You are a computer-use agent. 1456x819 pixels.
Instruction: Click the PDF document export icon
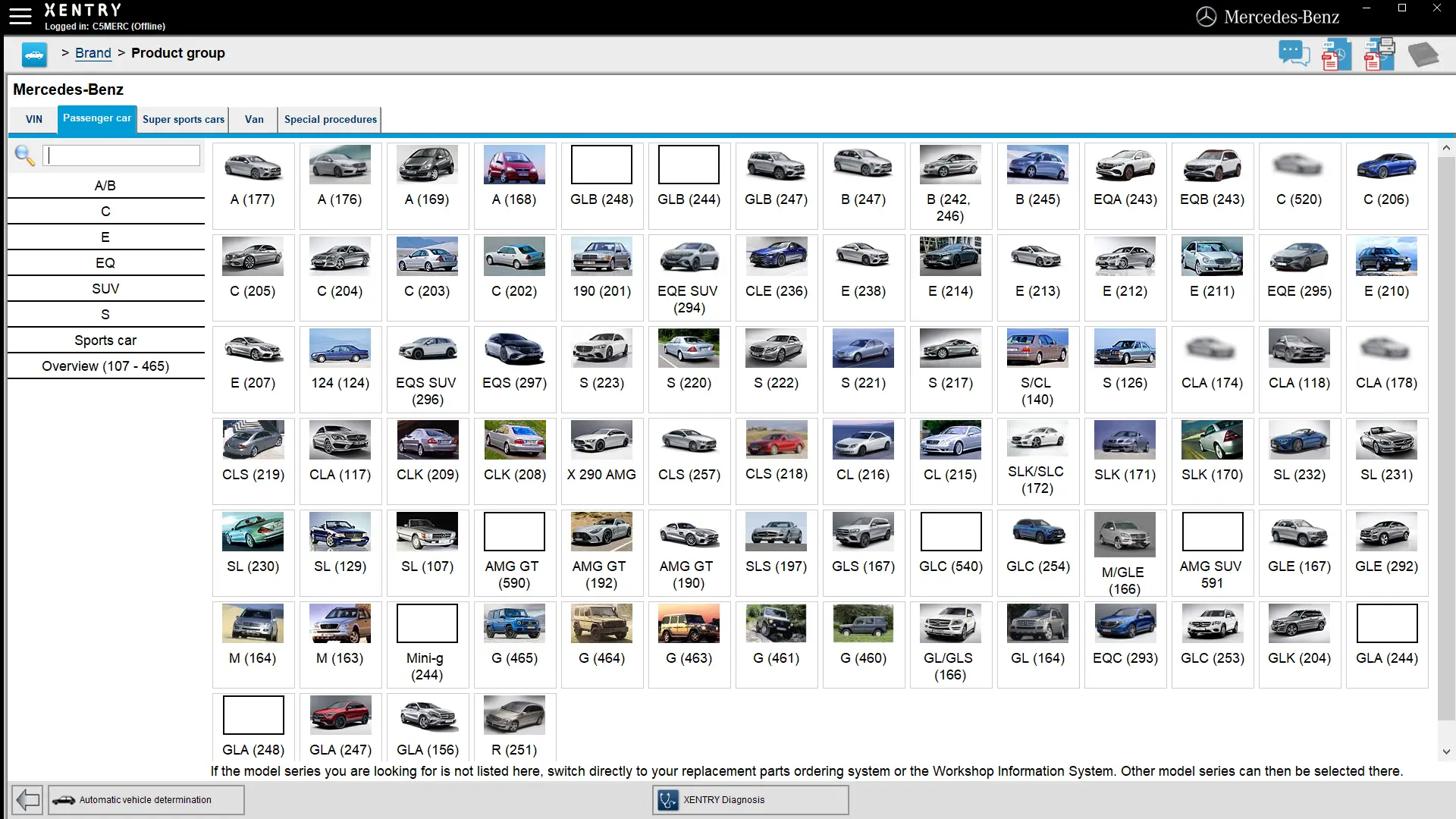(x=1336, y=55)
